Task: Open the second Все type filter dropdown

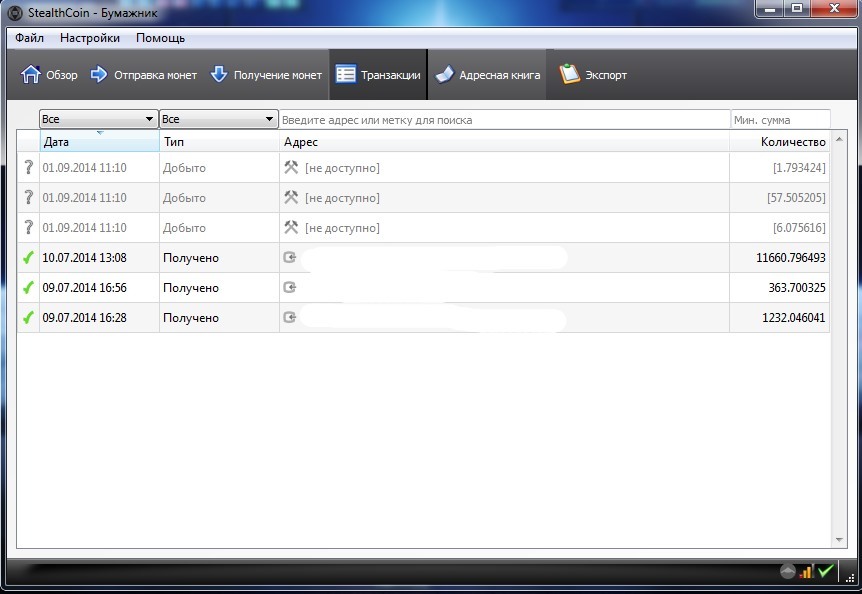Action: point(218,119)
